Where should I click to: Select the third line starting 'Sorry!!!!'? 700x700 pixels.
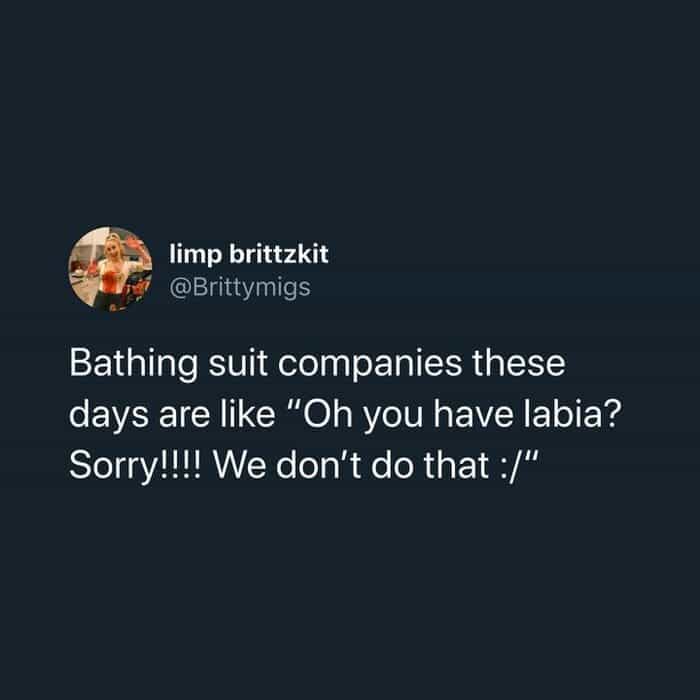(x=305, y=466)
